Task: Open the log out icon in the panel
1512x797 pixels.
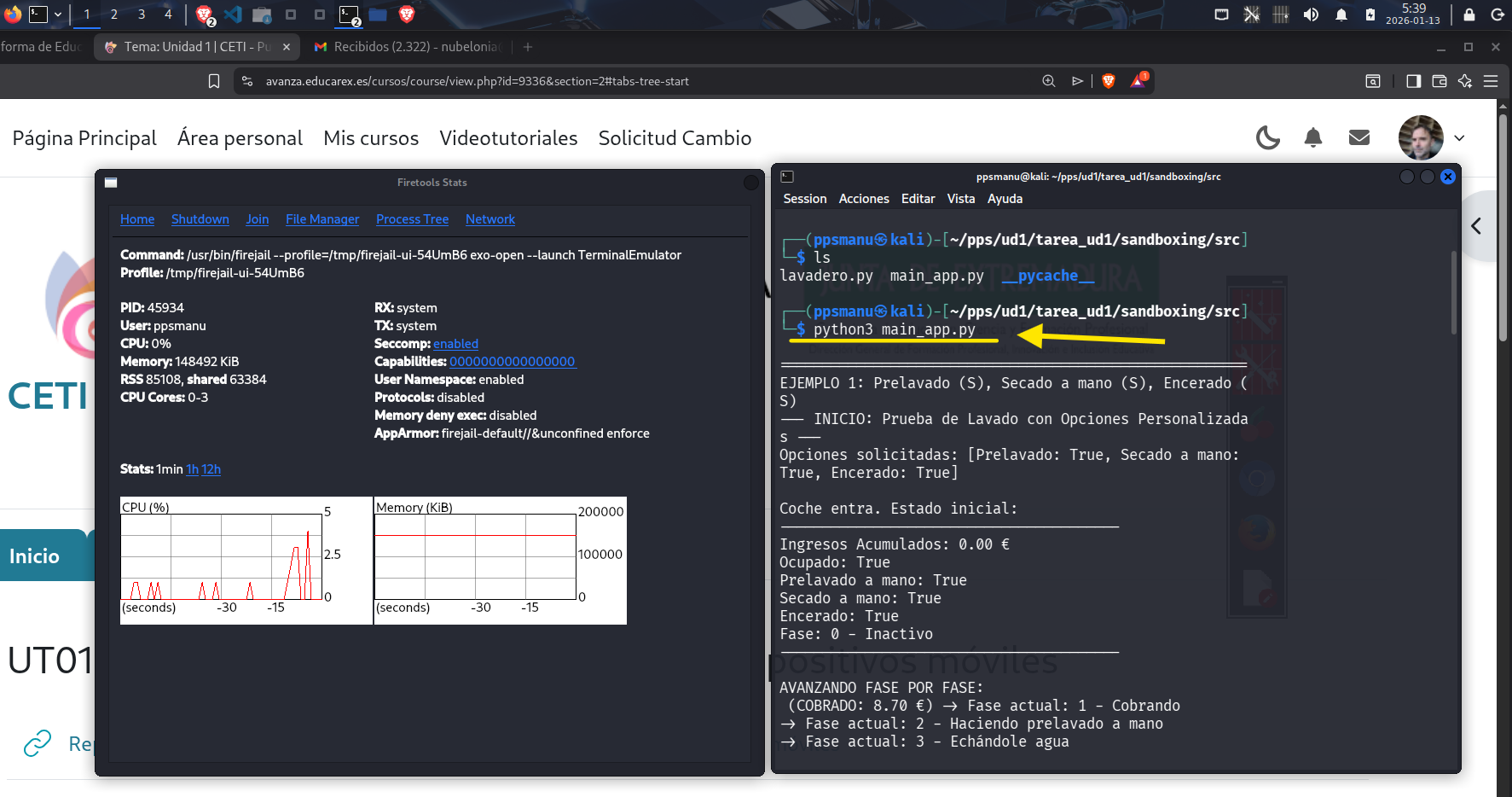Action: pyautogui.click(x=1497, y=15)
